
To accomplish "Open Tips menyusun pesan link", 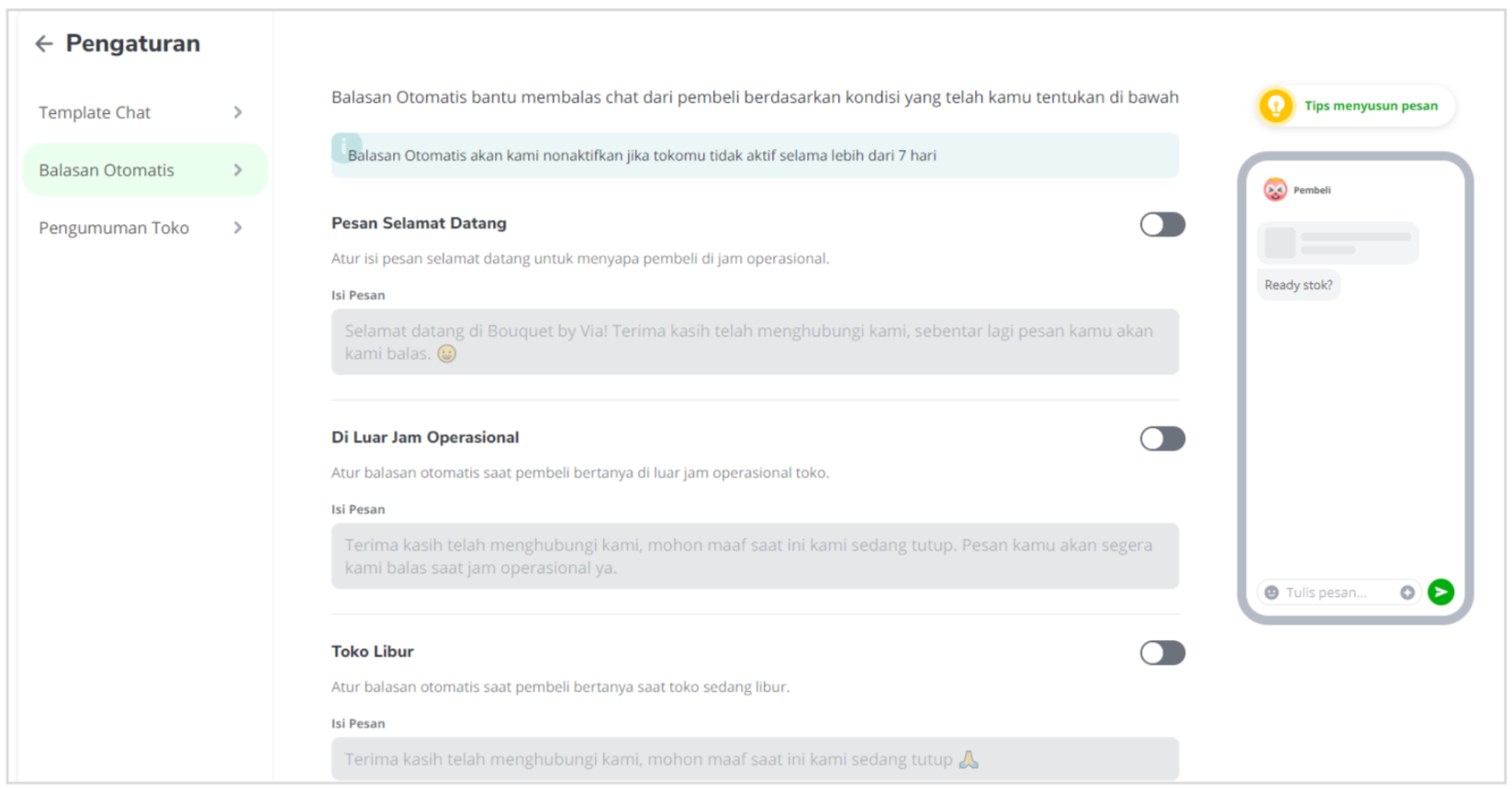I will (1371, 106).
